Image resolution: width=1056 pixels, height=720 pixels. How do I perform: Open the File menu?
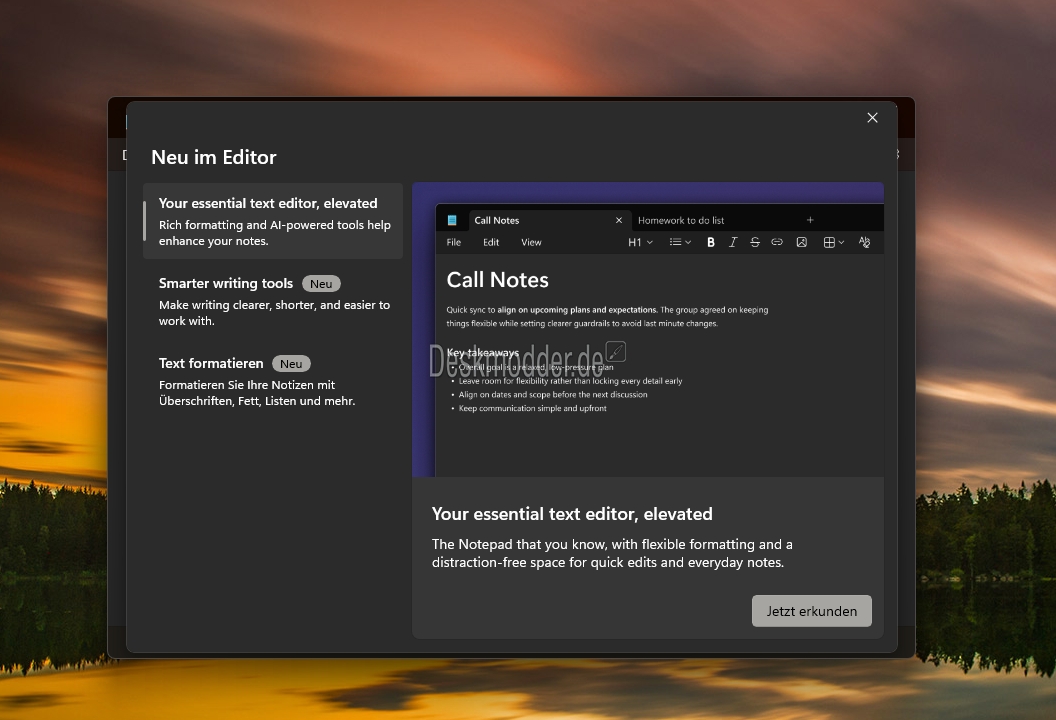click(454, 242)
